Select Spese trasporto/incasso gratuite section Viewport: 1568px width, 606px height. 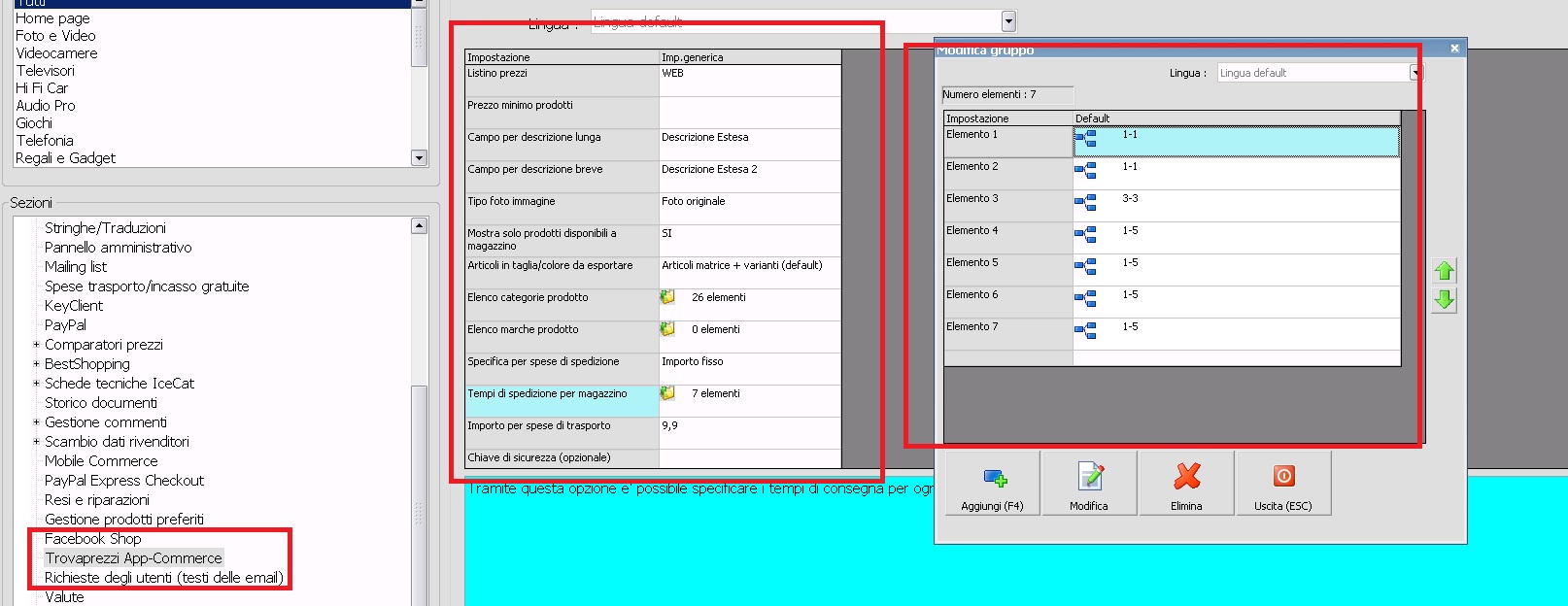click(x=147, y=286)
